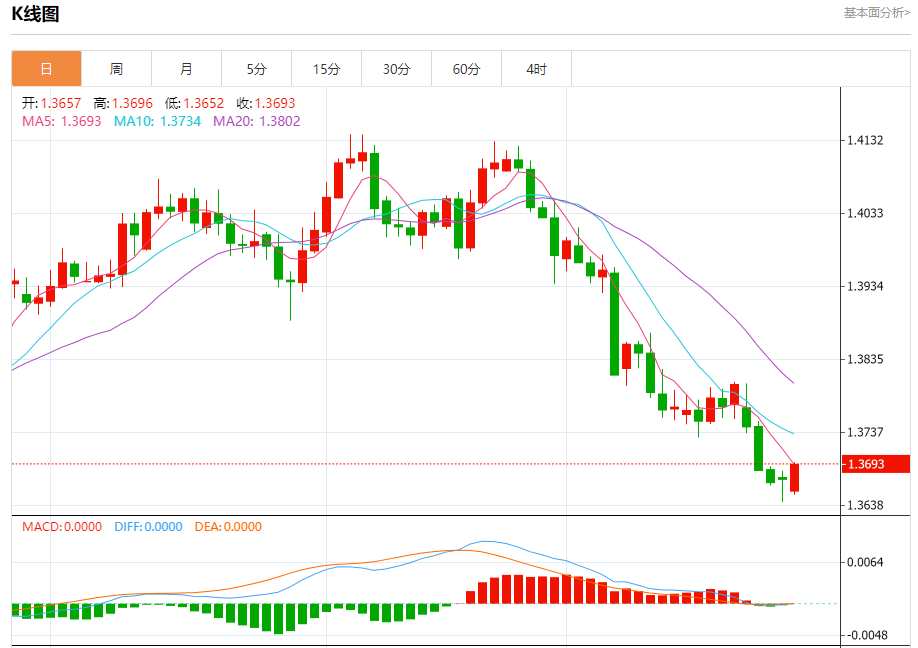Click the 收 closing price value
Image resolution: width=918 pixels, height=648 pixels.
(x=266, y=103)
